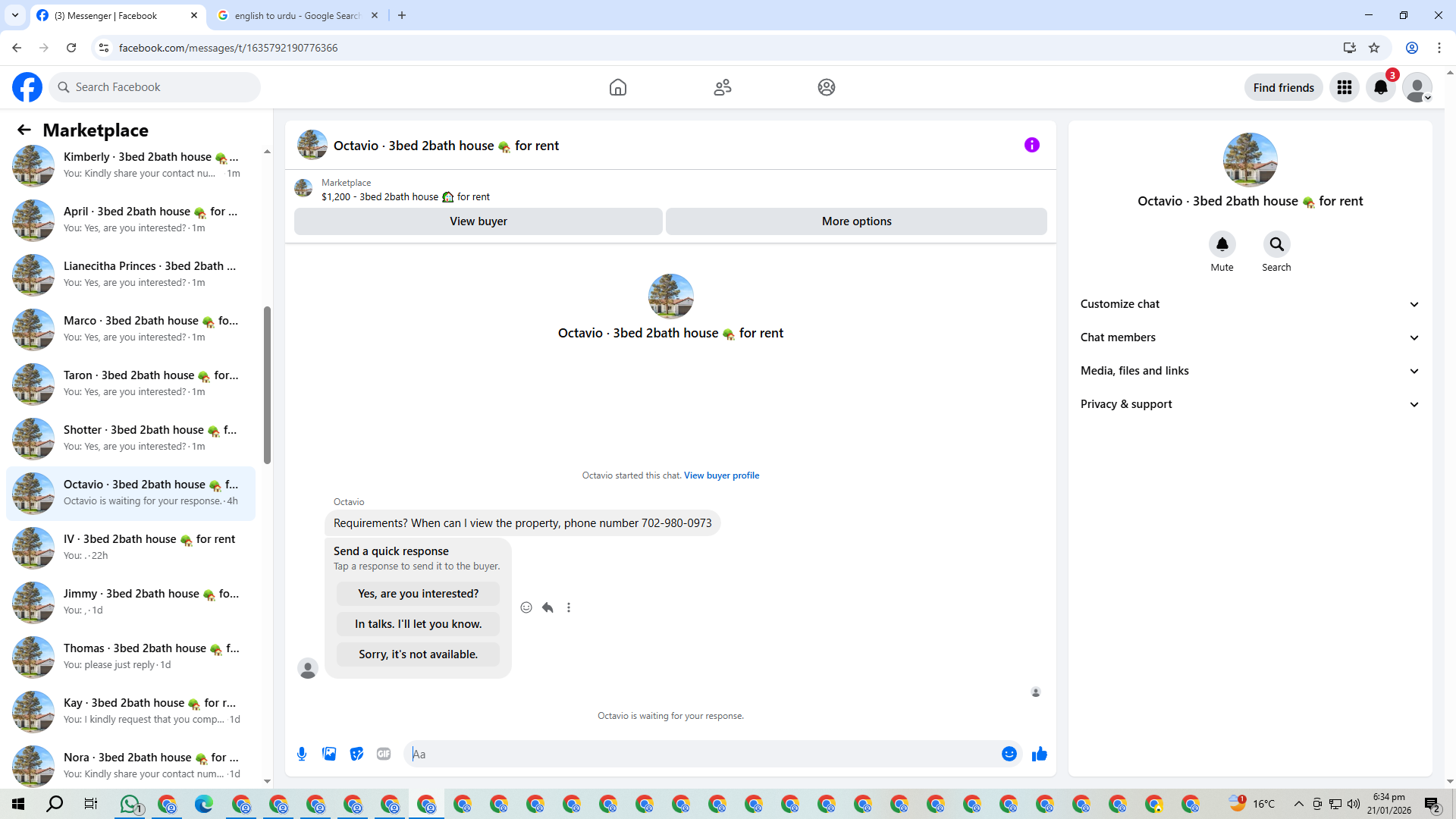The width and height of the screenshot is (1456, 819).
Task: Expand Chat members section
Action: (1250, 337)
